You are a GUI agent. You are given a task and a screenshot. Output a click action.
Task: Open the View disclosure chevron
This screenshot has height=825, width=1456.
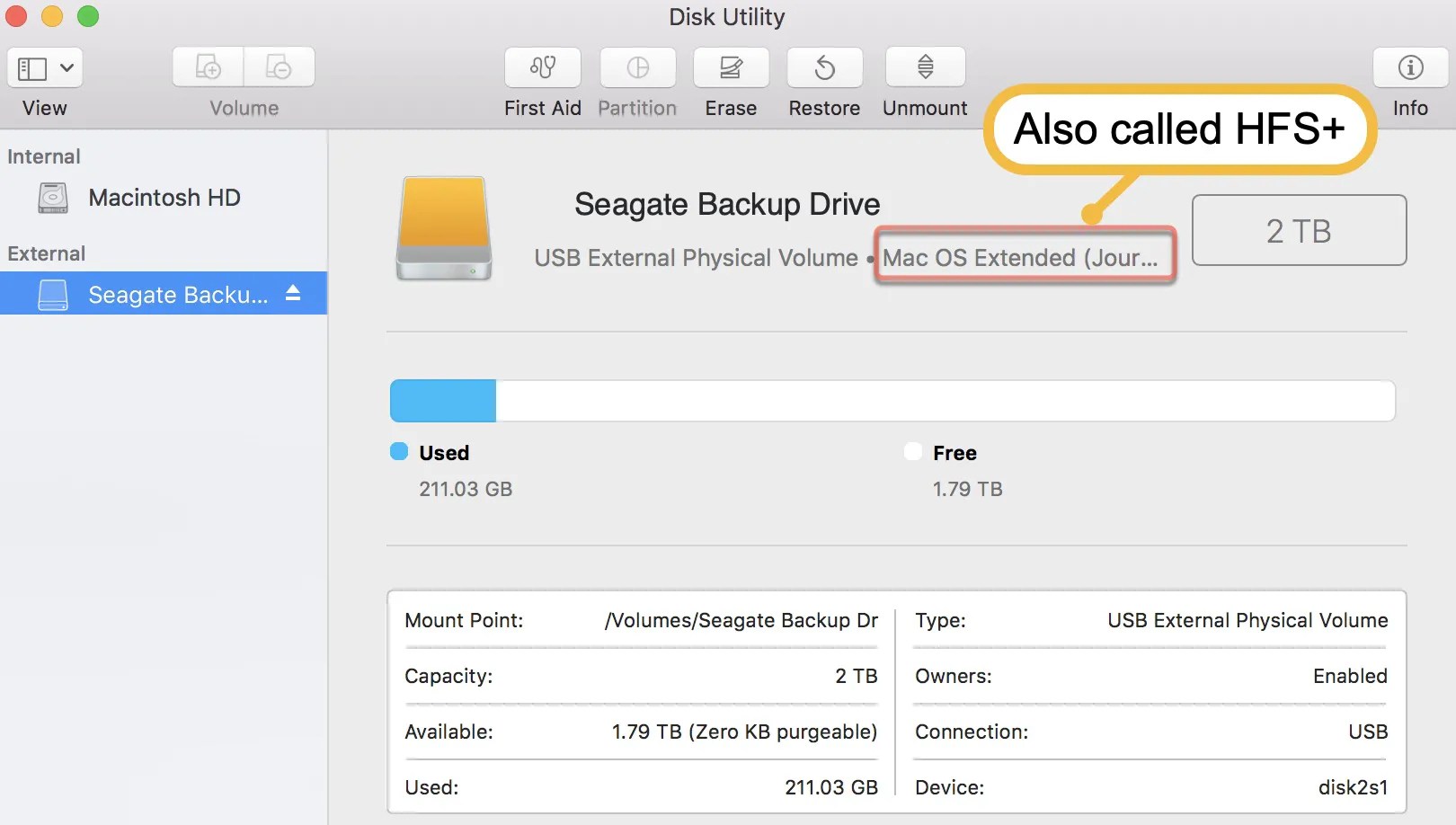pos(67,67)
